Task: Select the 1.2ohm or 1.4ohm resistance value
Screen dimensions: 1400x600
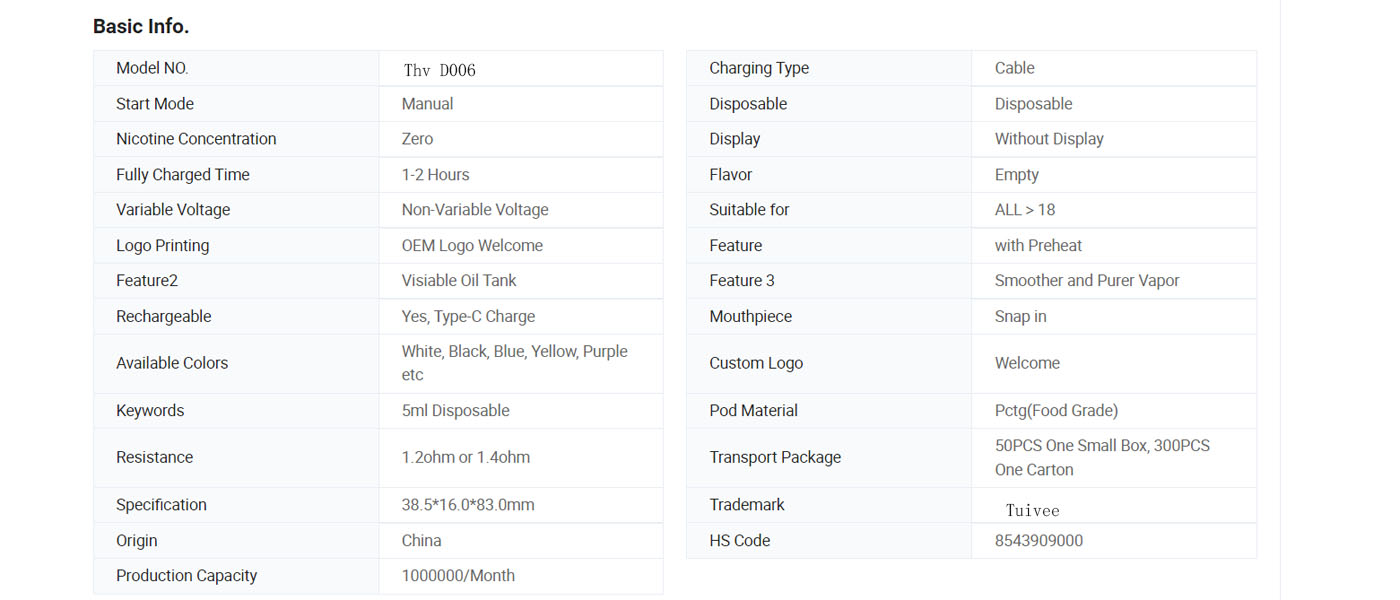Action: tap(466, 458)
